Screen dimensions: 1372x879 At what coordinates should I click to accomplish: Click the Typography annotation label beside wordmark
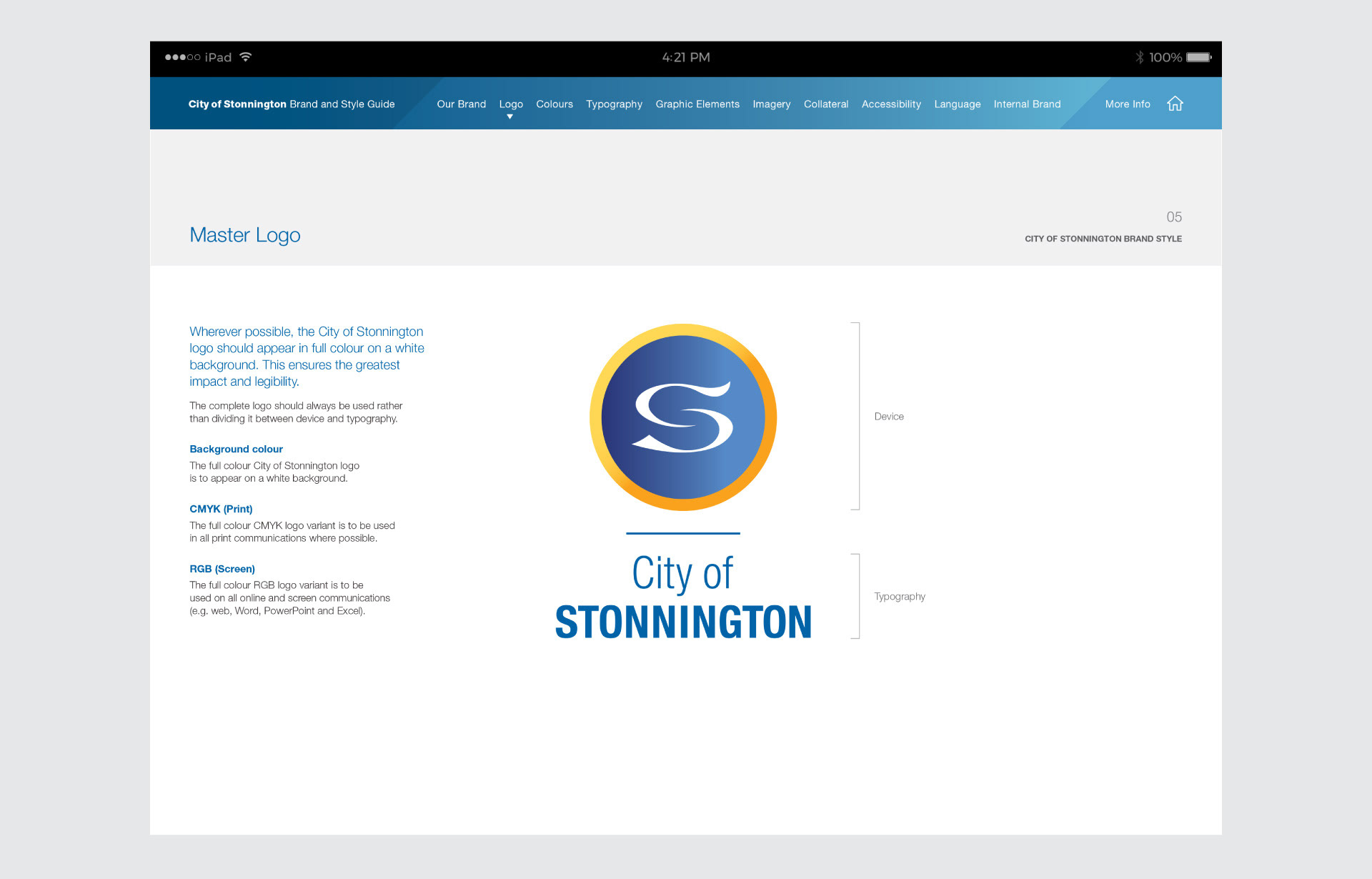click(x=900, y=597)
